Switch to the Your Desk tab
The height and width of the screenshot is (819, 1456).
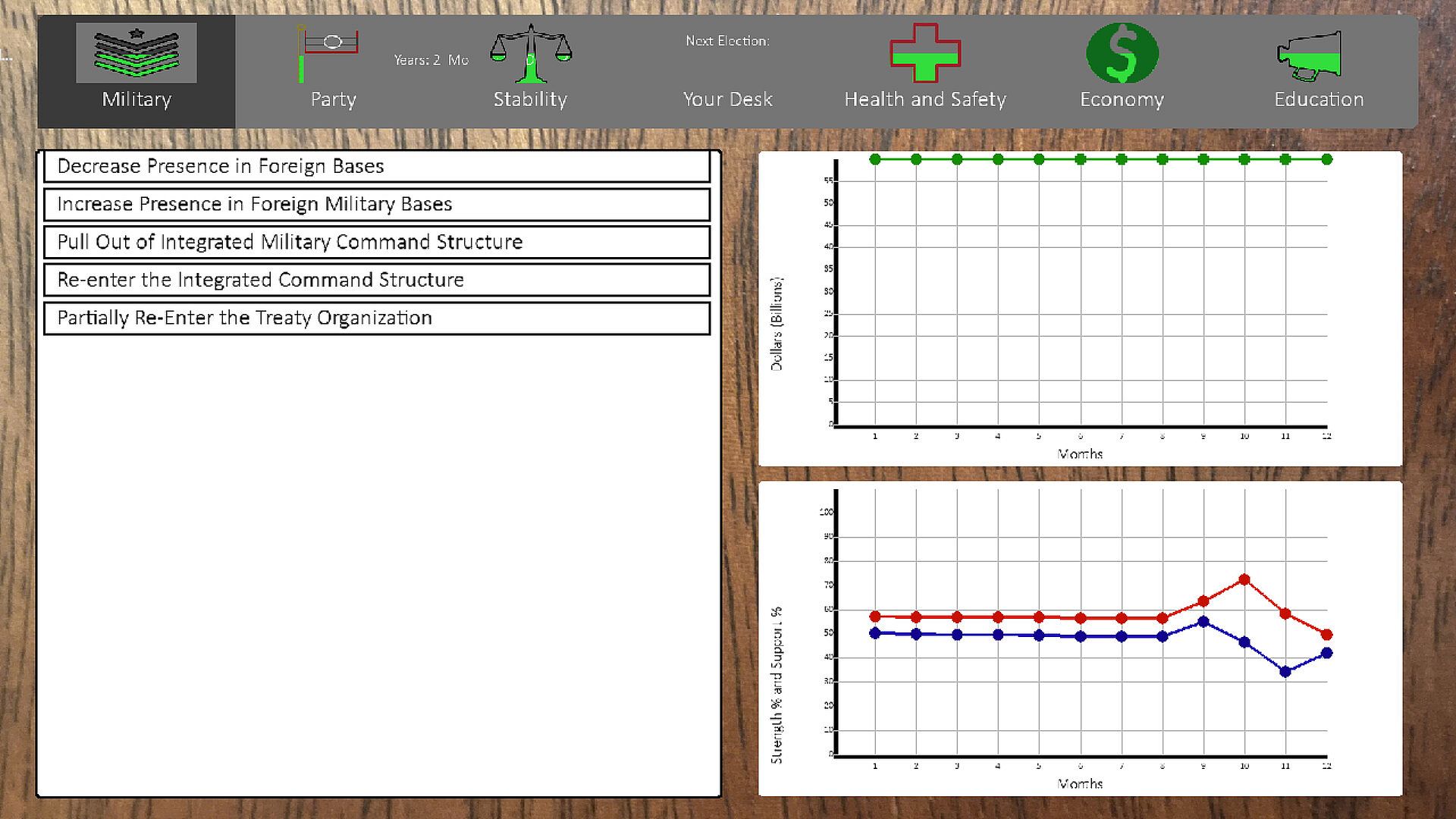727,99
